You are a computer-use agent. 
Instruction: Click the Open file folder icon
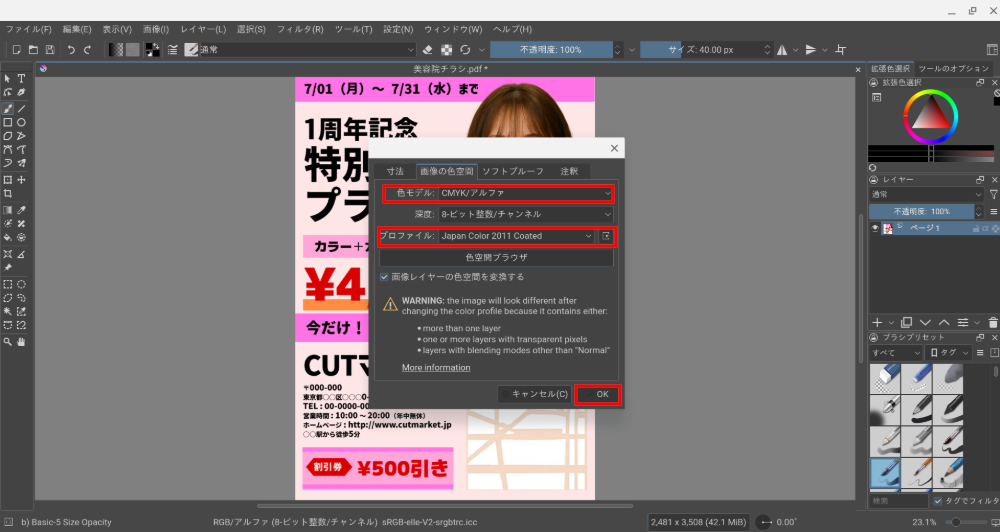33,49
